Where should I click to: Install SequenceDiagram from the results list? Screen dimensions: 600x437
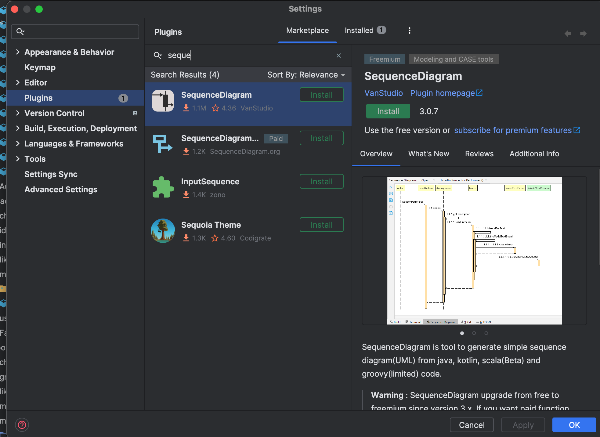click(x=321, y=95)
